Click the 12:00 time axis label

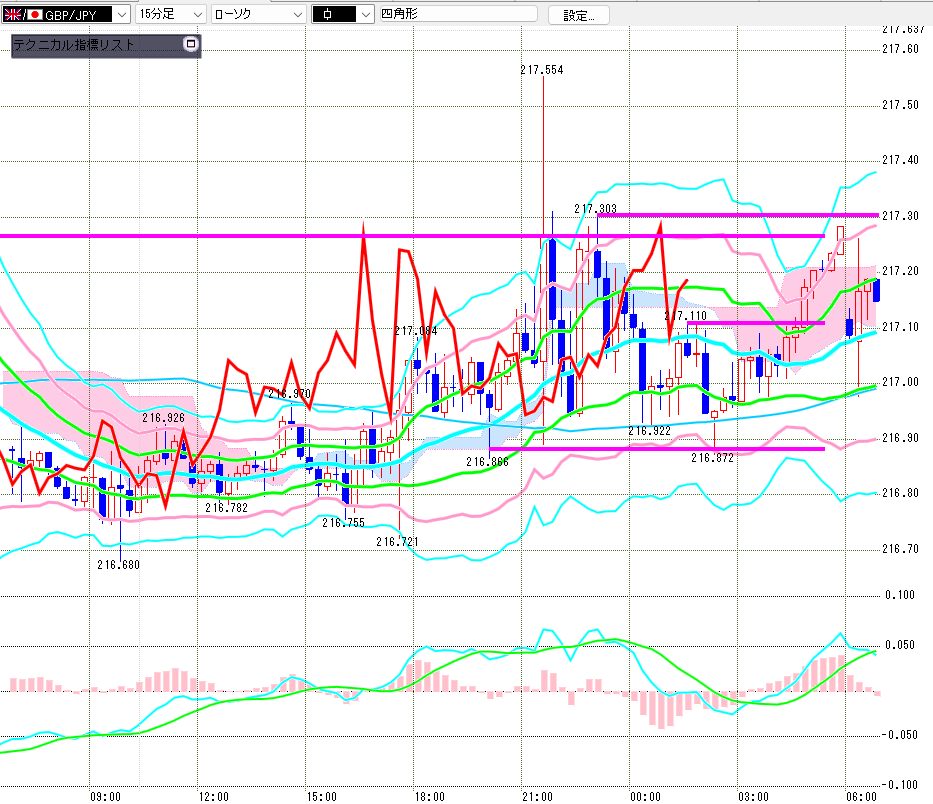pyautogui.click(x=214, y=796)
